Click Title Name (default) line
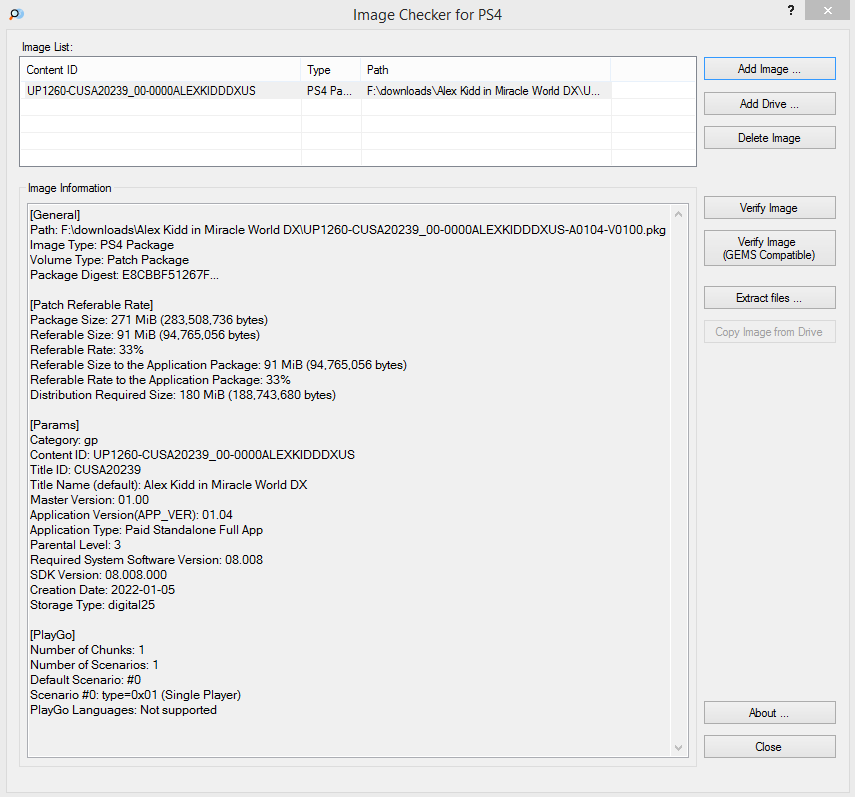This screenshot has width=855, height=797. pyautogui.click(x=168, y=485)
